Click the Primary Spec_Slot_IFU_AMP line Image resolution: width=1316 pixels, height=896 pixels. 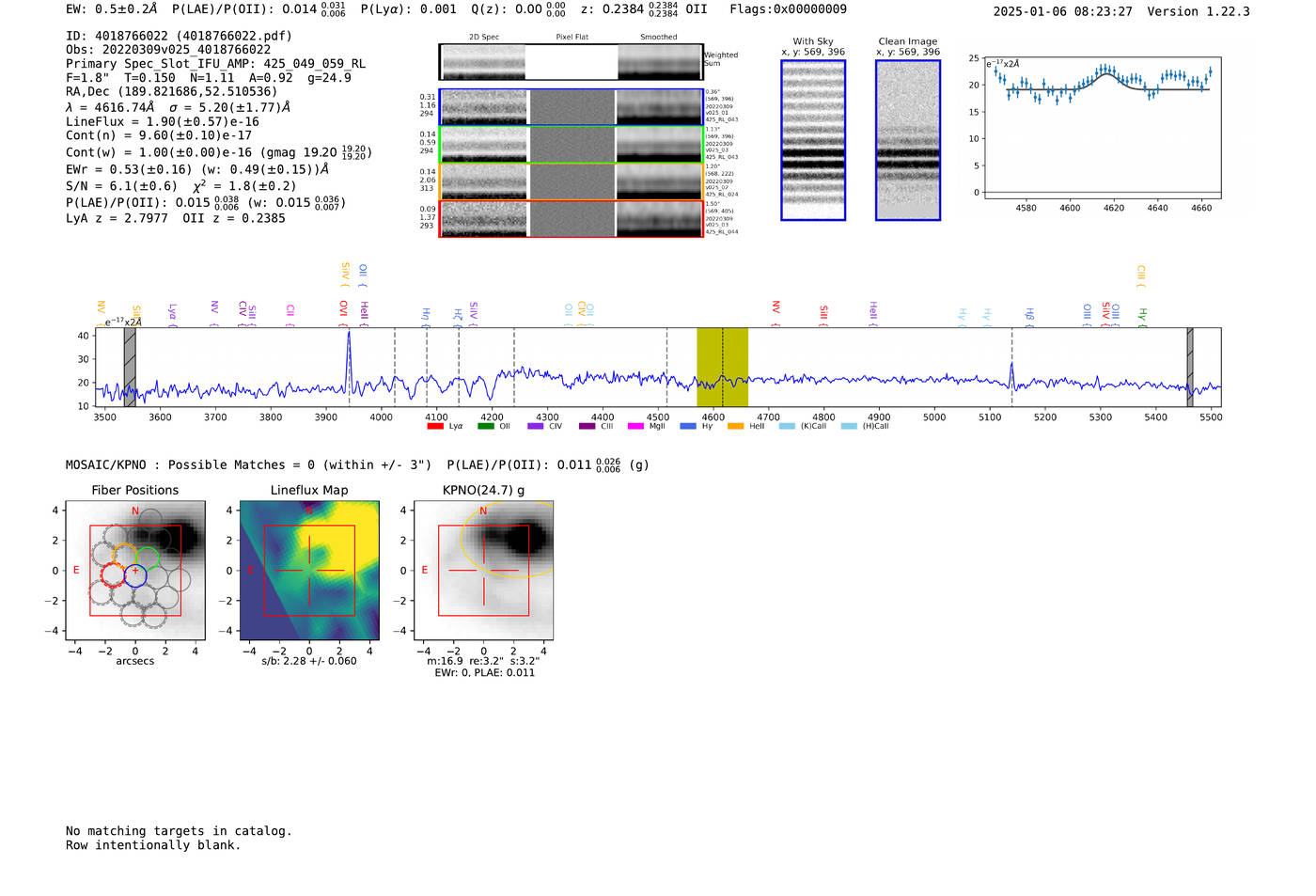[x=215, y=64]
